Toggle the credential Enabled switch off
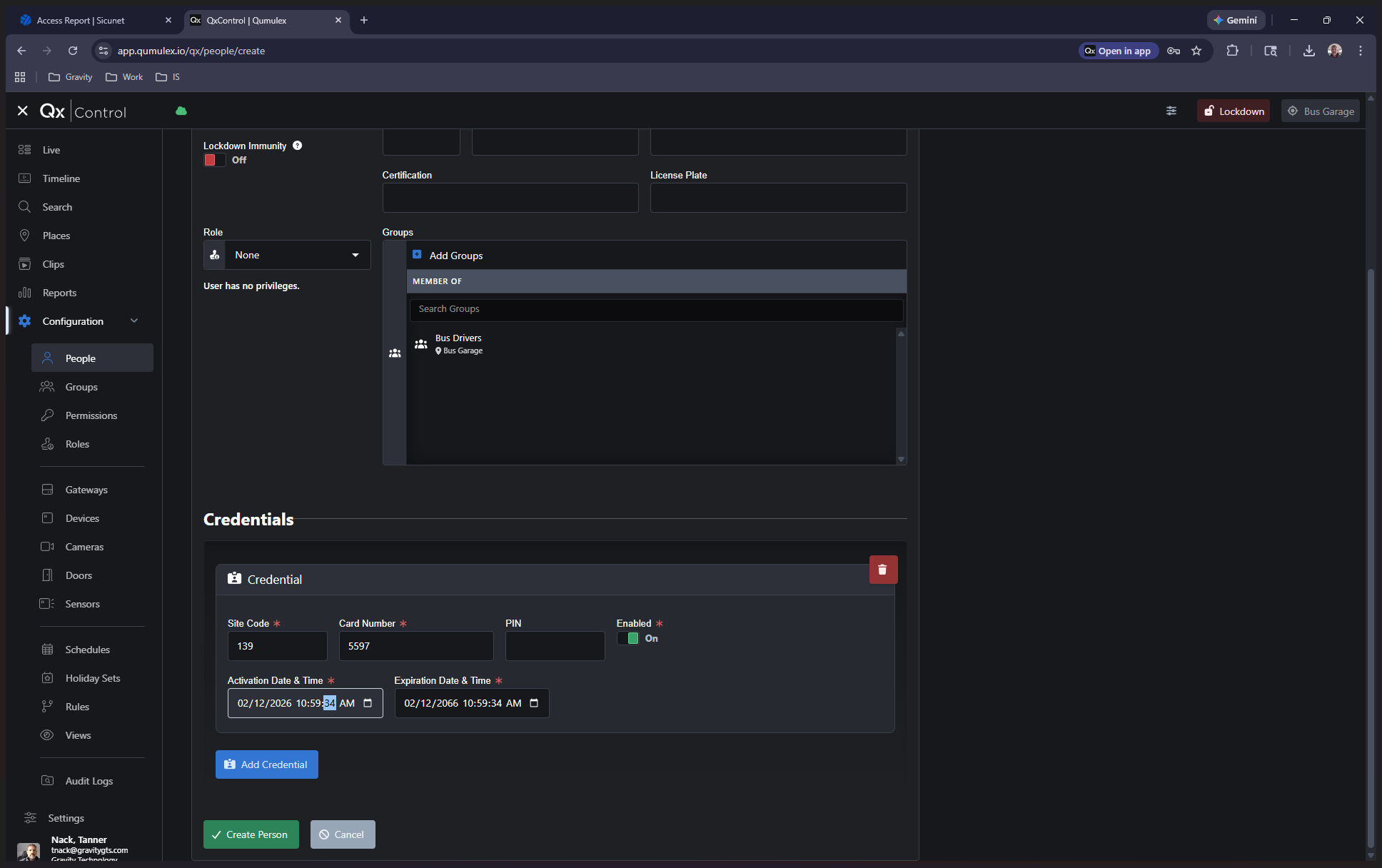This screenshot has width=1382, height=868. (x=627, y=638)
